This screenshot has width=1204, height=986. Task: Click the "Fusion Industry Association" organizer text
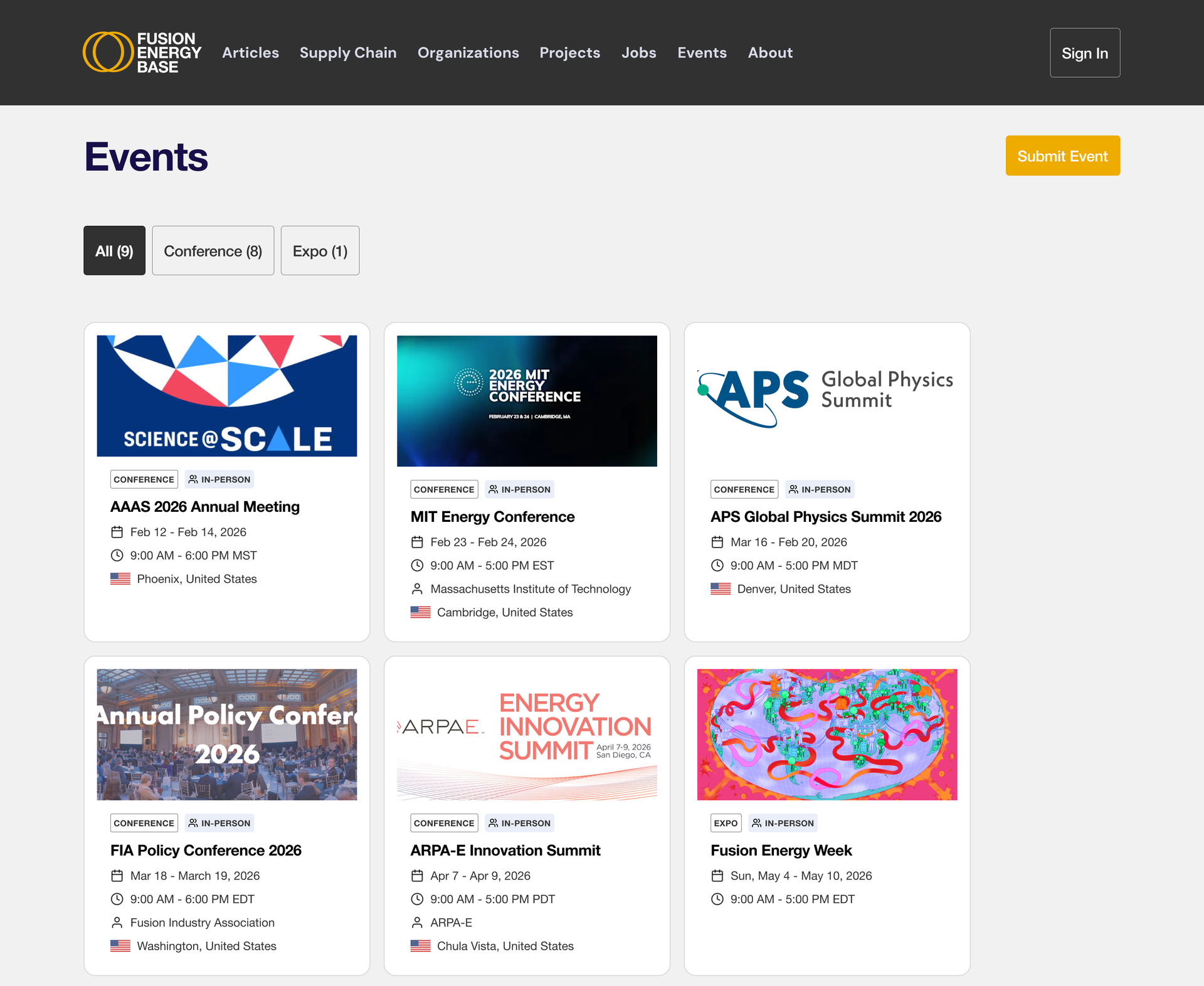click(203, 923)
